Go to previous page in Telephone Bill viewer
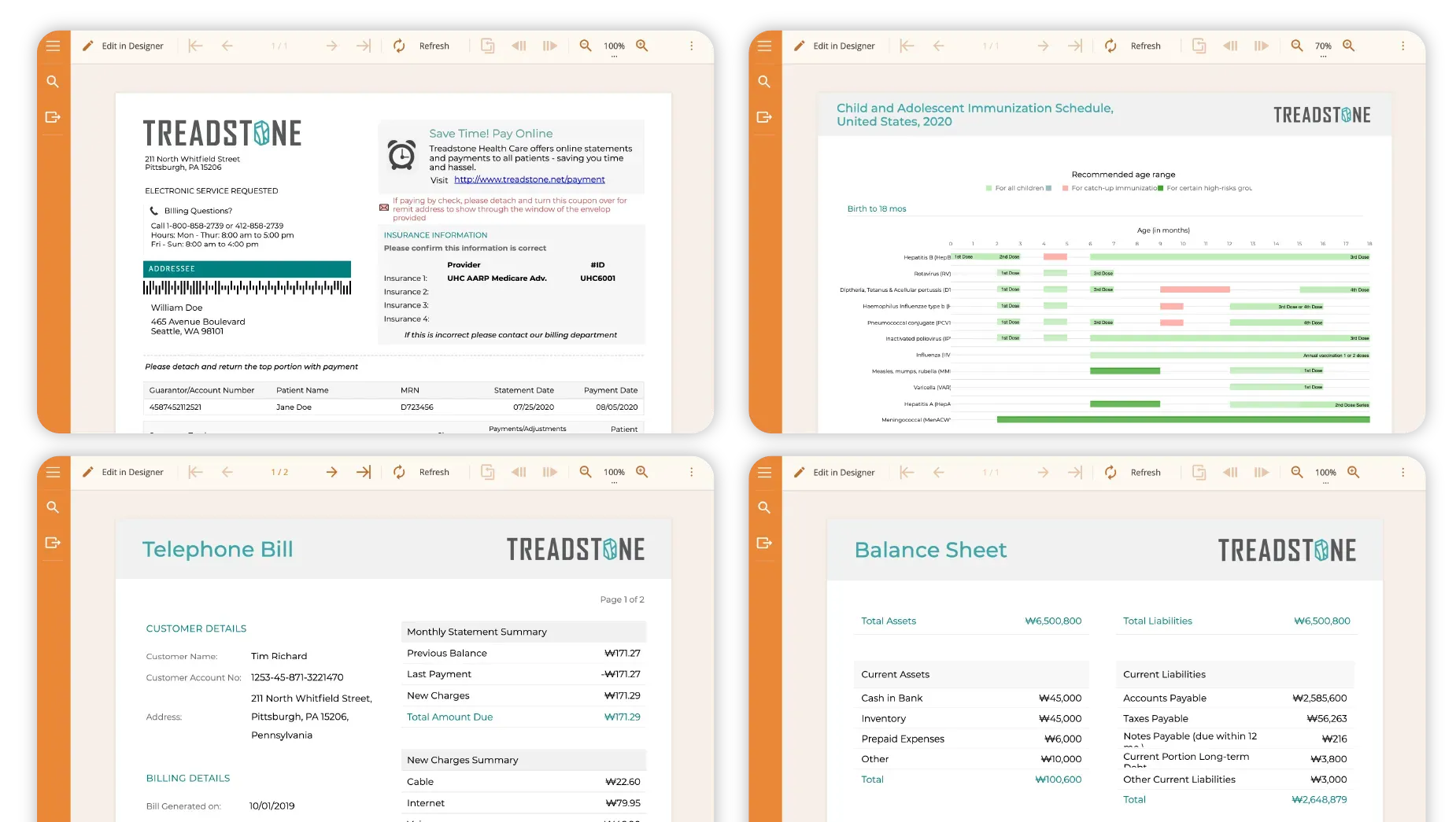 pyautogui.click(x=227, y=472)
